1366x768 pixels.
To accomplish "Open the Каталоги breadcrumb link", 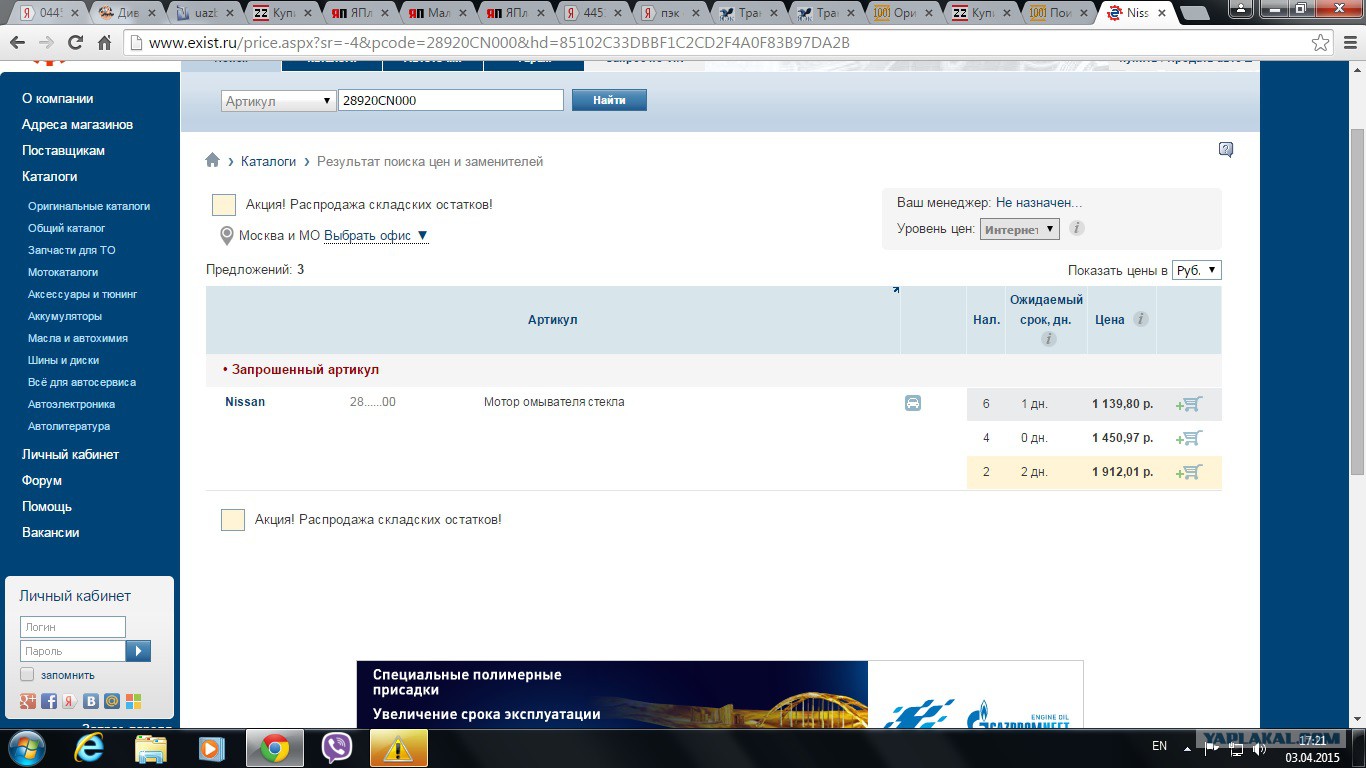I will coord(269,161).
